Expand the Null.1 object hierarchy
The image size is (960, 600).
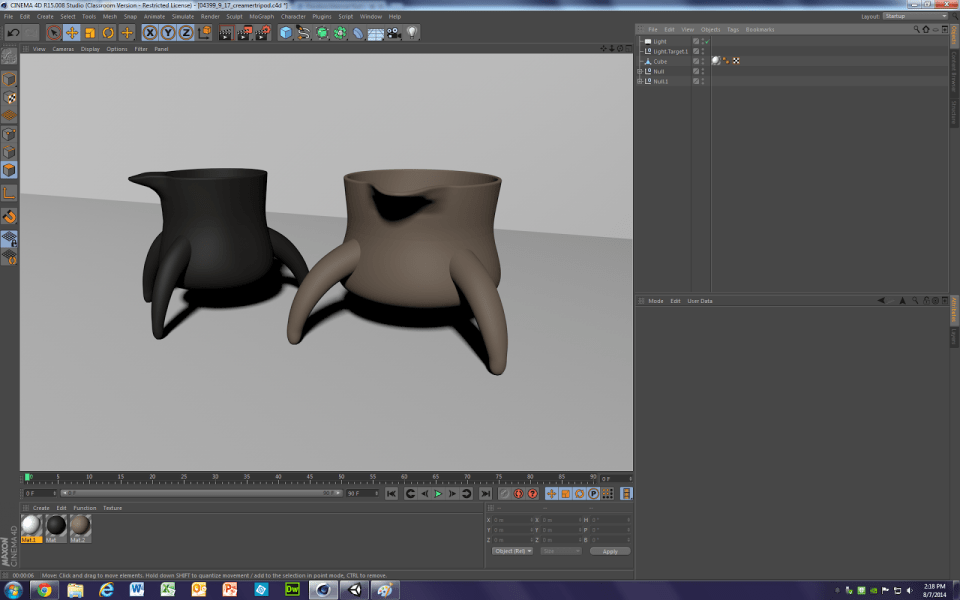(x=640, y=81)
